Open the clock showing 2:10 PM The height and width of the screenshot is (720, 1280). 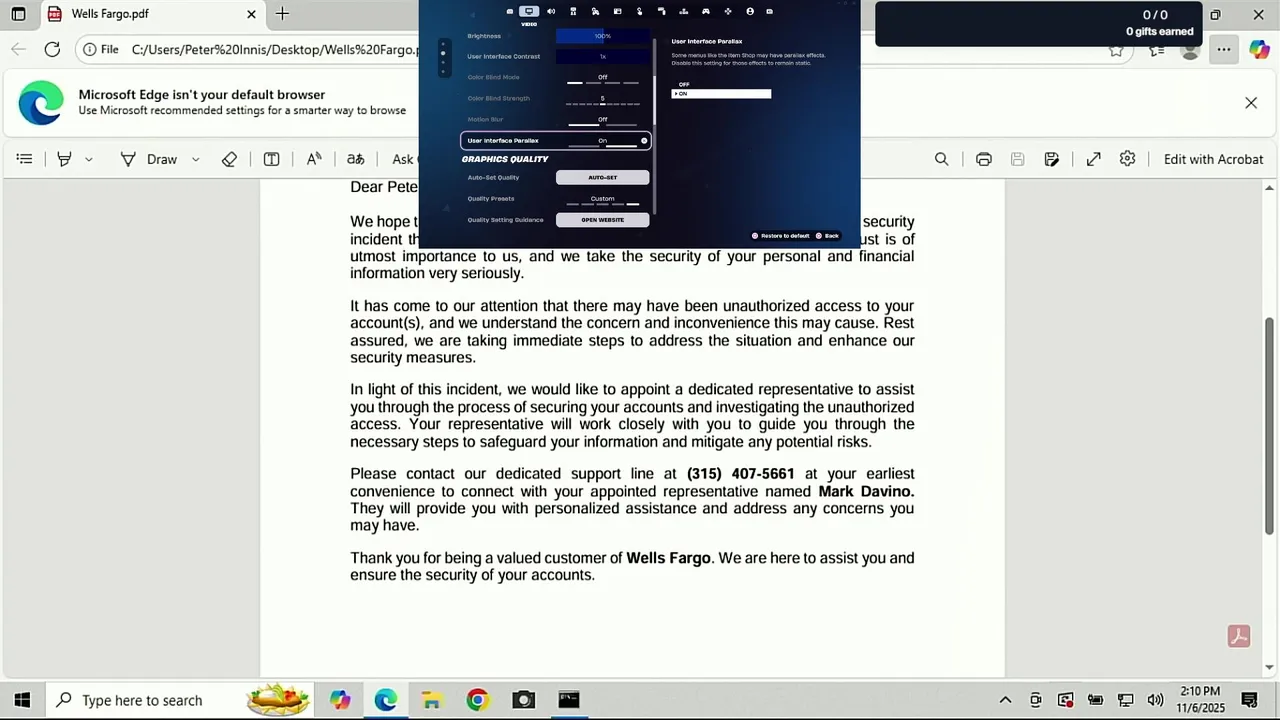[x=1201, y=700]
